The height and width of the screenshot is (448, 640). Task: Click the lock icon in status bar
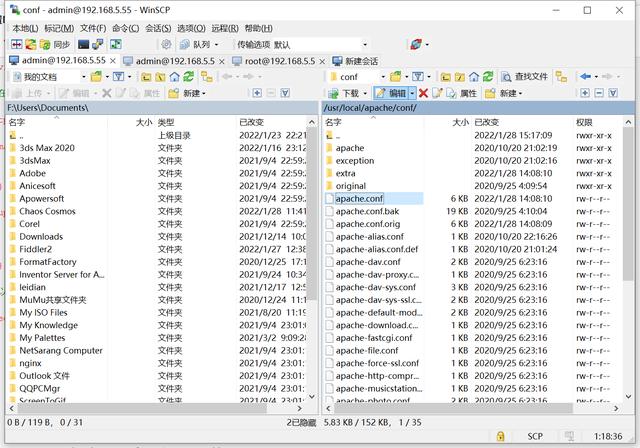point(500,436)
